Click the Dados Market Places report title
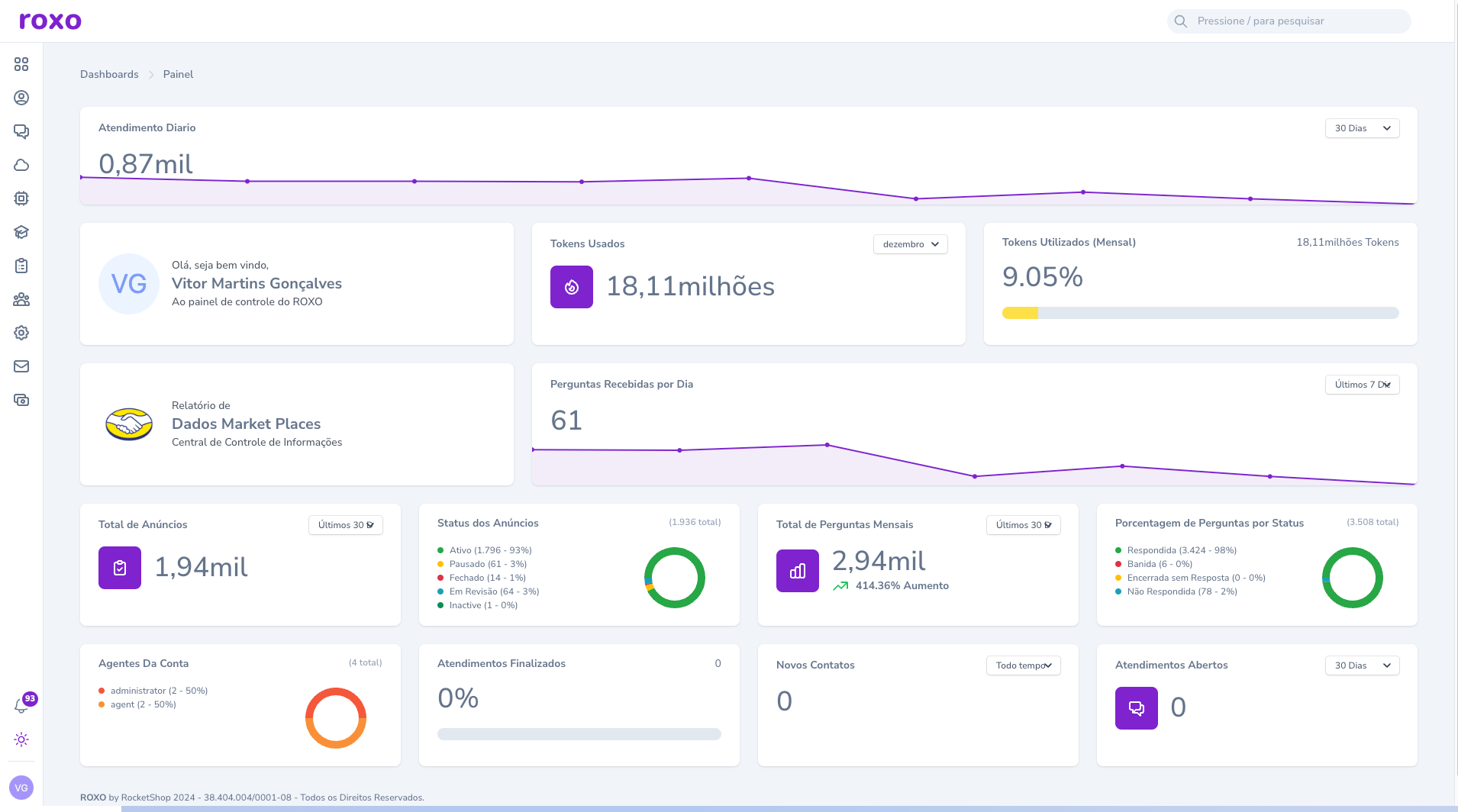The image size is (1458, 812). point(246,424)
